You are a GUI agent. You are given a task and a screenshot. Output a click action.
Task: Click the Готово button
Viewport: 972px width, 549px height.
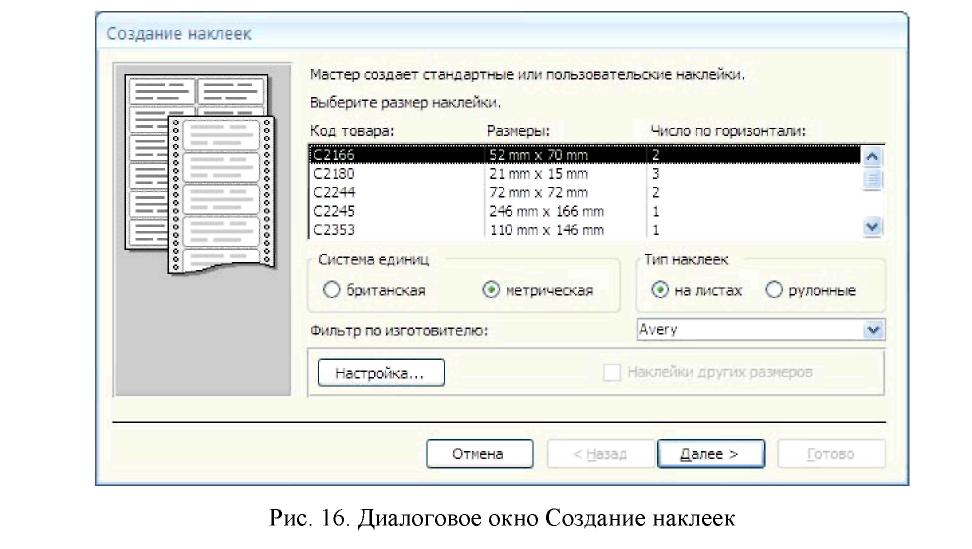[x=831, y=454]
